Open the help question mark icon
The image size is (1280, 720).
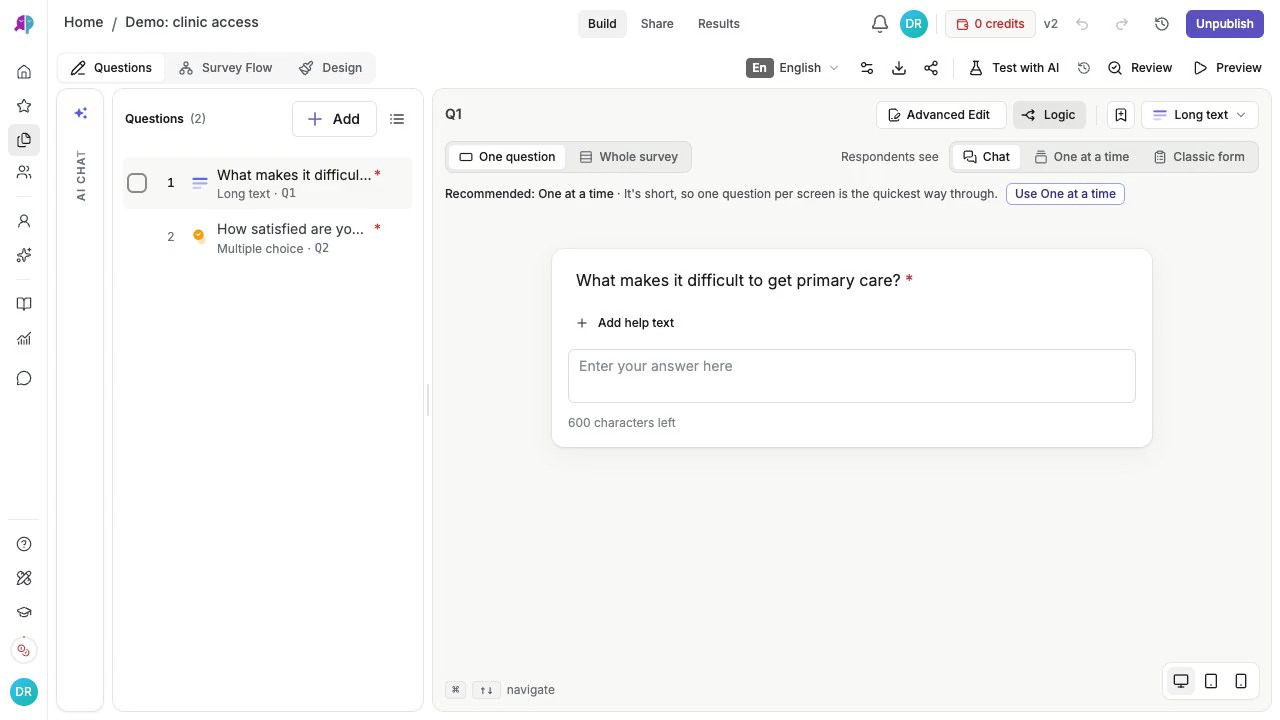pyautogui.click(x=24, y=544)
